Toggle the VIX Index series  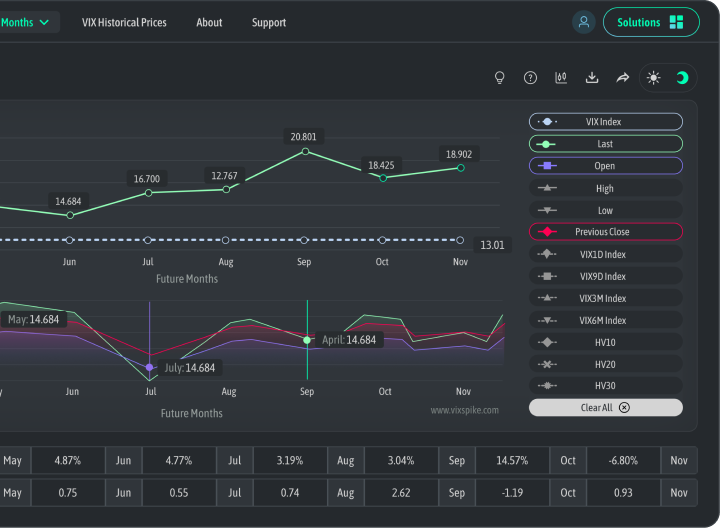(x=605, y=122)
